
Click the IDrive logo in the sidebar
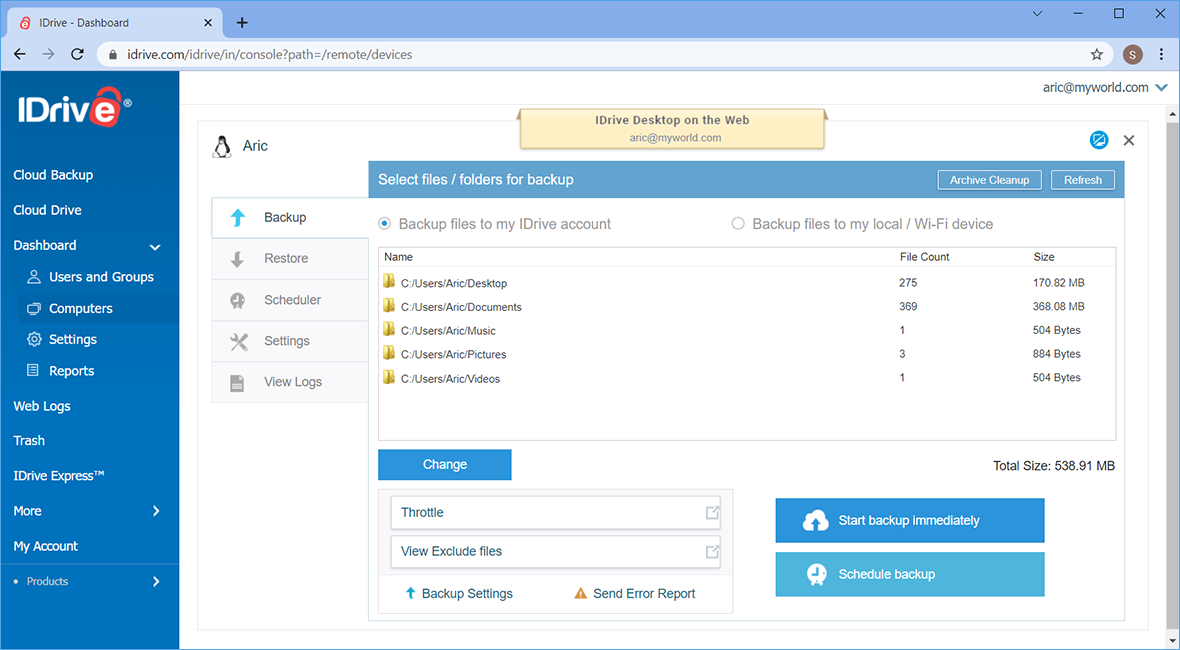point(74,108)
